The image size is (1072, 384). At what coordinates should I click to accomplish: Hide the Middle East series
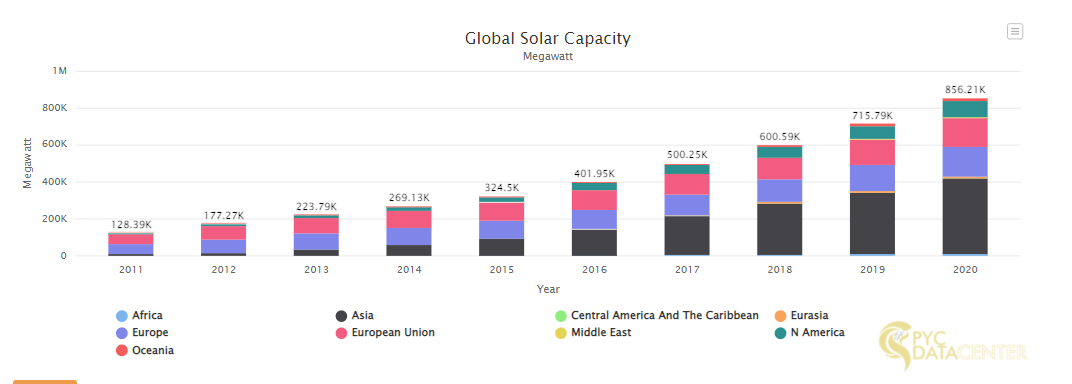click(x=593, y=333)
